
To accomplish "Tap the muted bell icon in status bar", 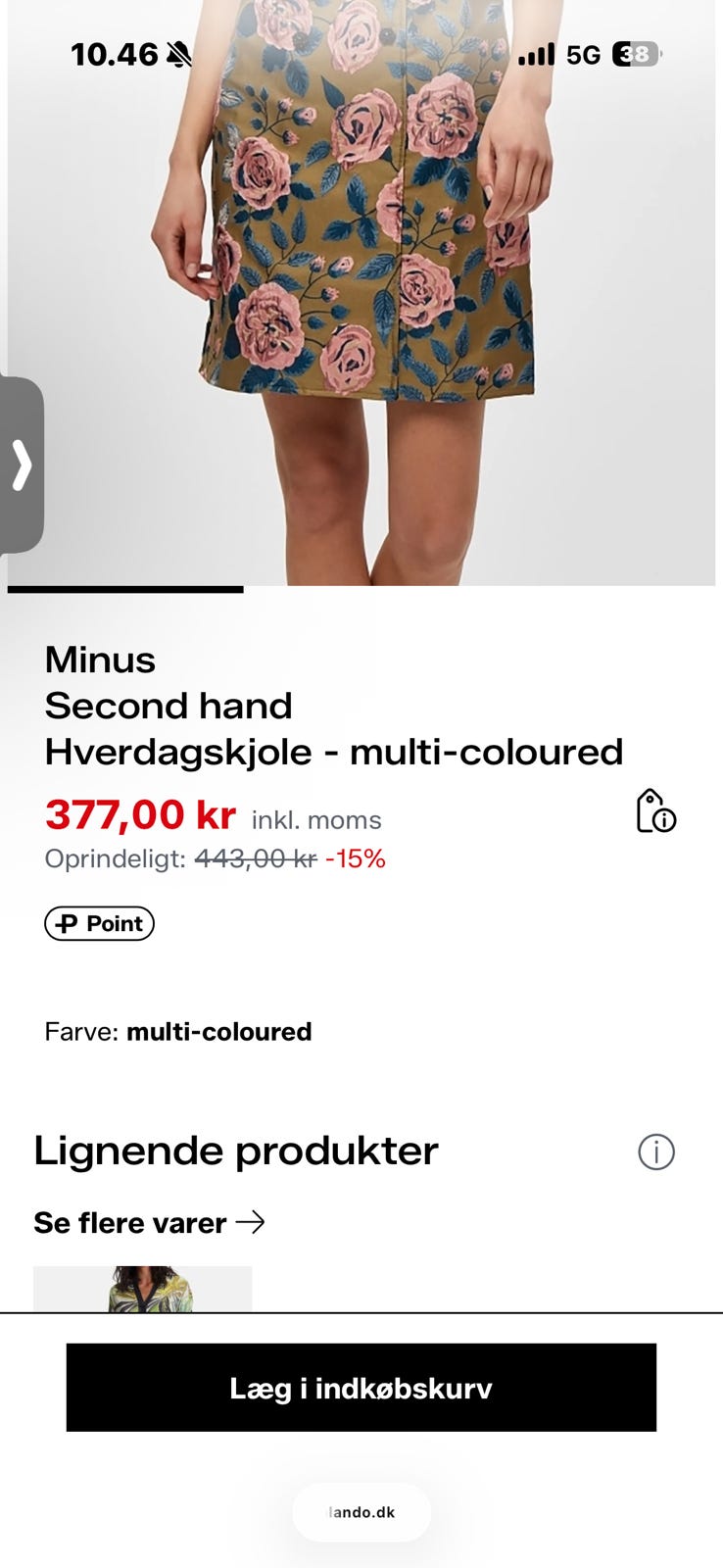I will [x=179, y=55].
